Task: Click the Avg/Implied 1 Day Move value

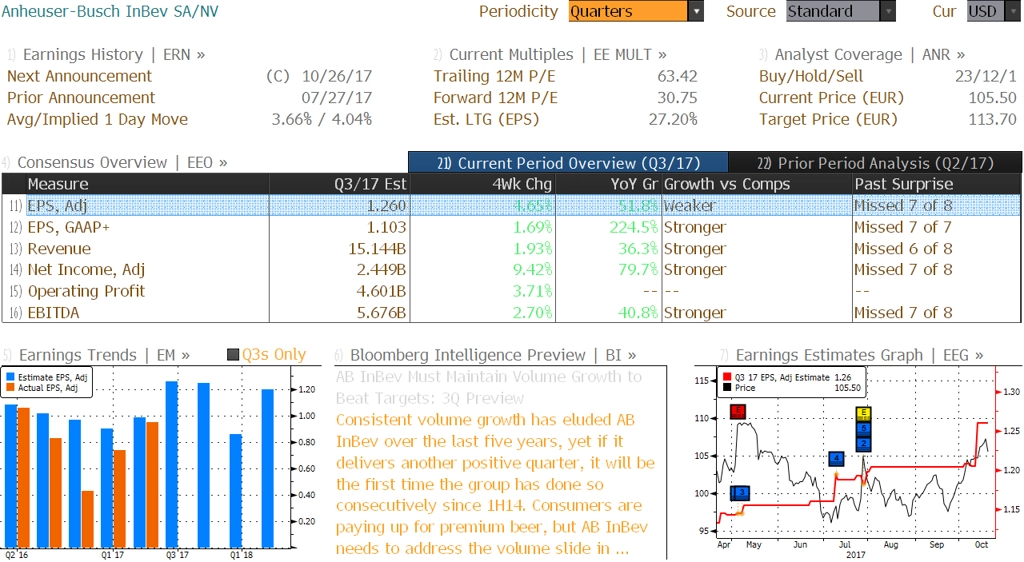Action: [x=322, y=119]
